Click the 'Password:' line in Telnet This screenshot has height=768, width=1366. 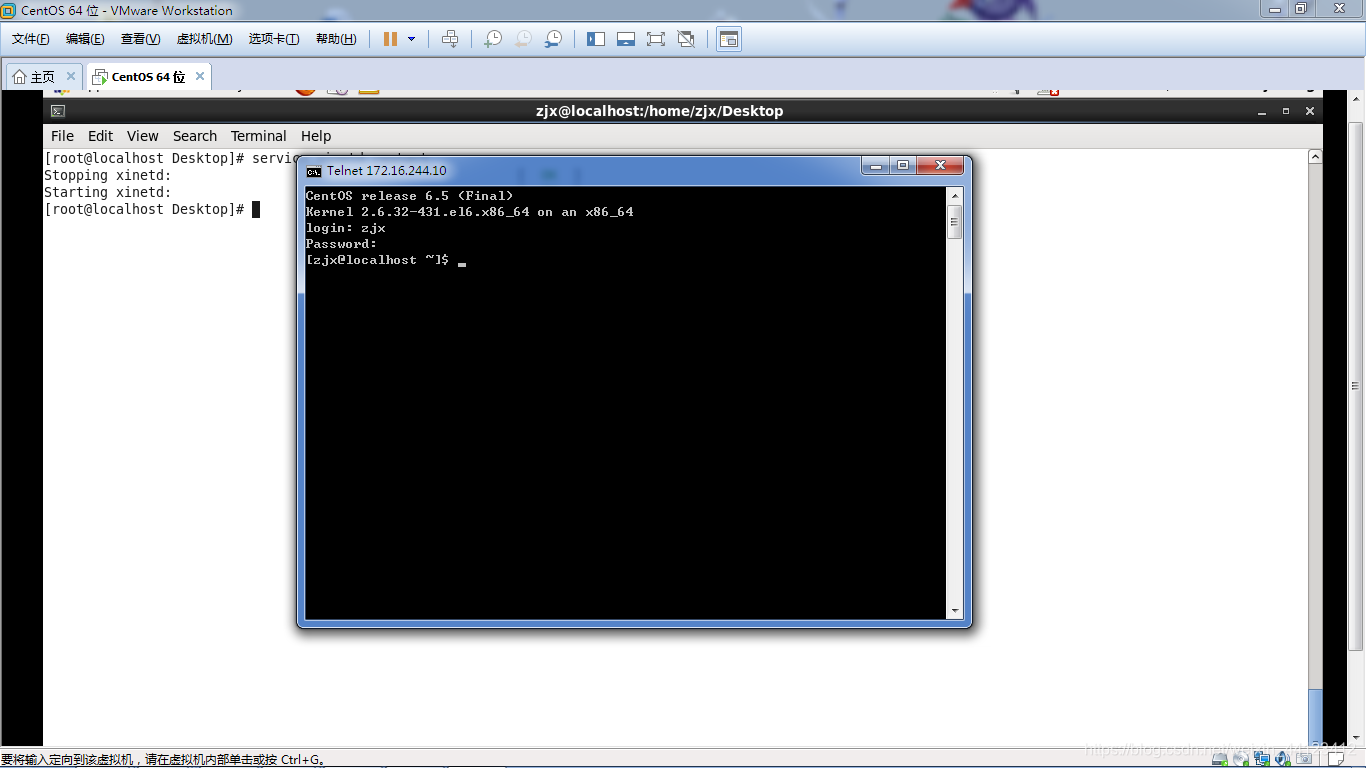[342, 244]
